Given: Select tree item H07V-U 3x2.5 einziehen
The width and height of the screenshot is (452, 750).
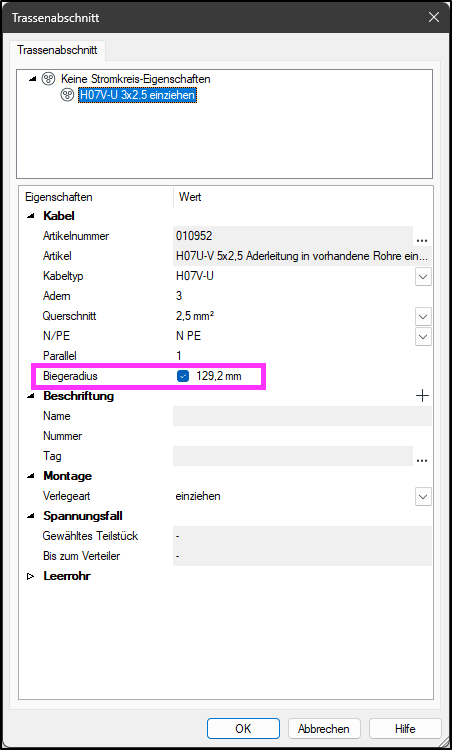Looking at the screenshot, I should pos(137,95).
